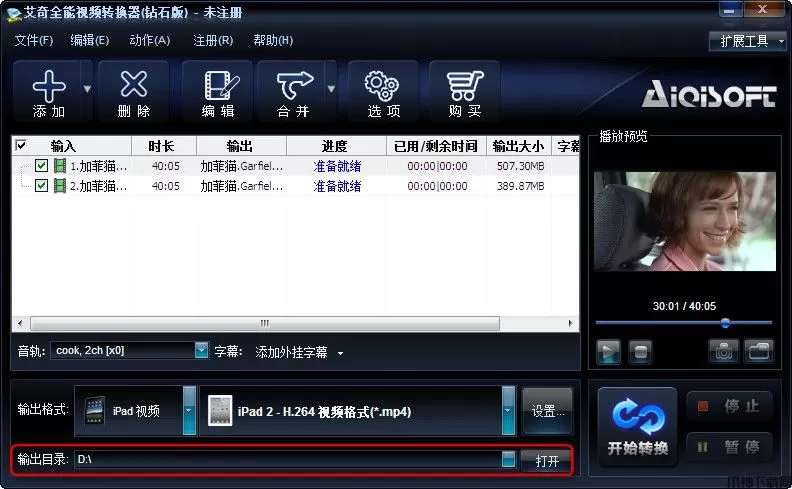Expand the 扩展工具 dropdown

click(x=748, y=41)
